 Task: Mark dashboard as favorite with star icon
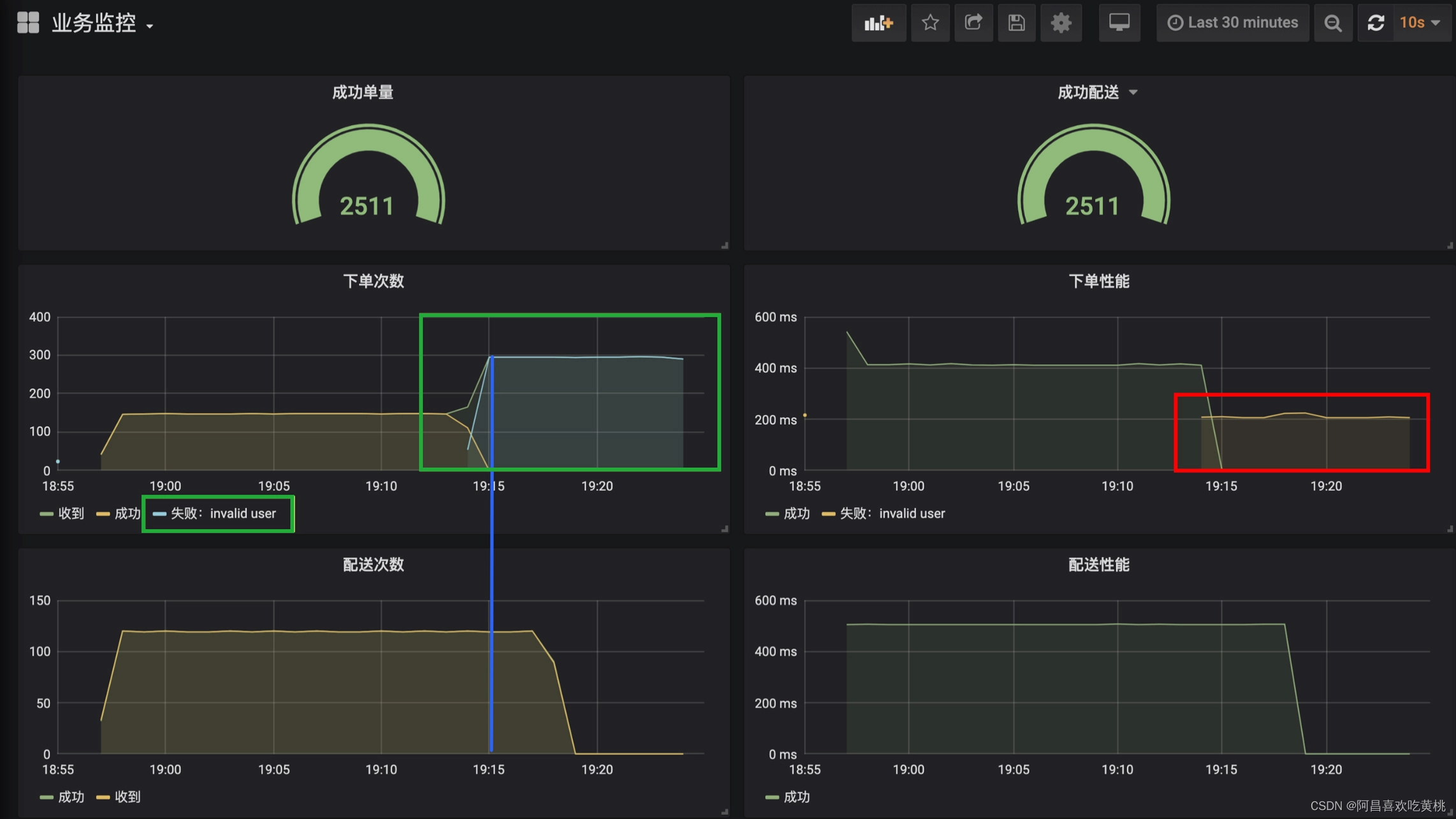pos(930,22)
